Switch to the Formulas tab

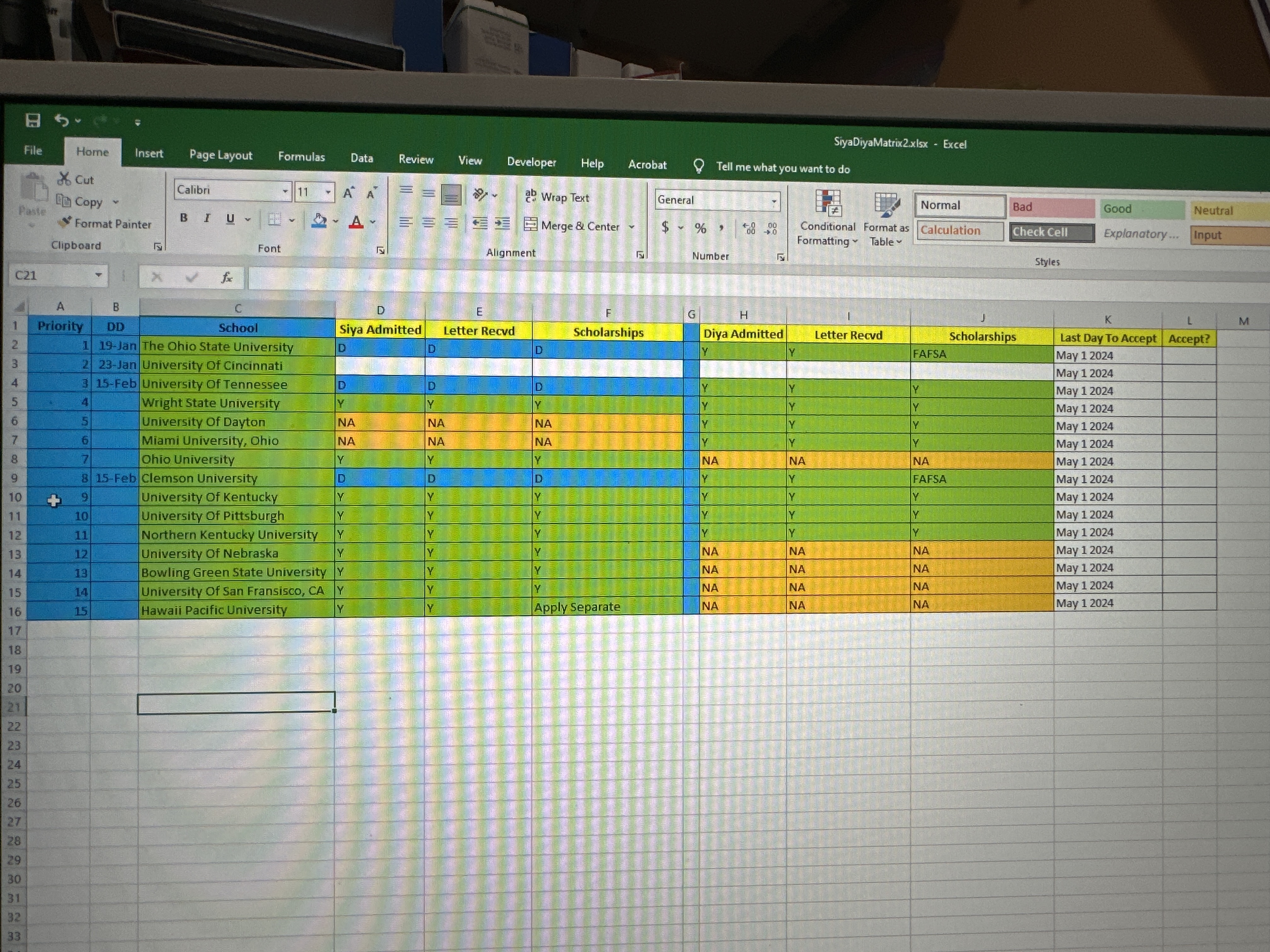click(x=301, y=157)
